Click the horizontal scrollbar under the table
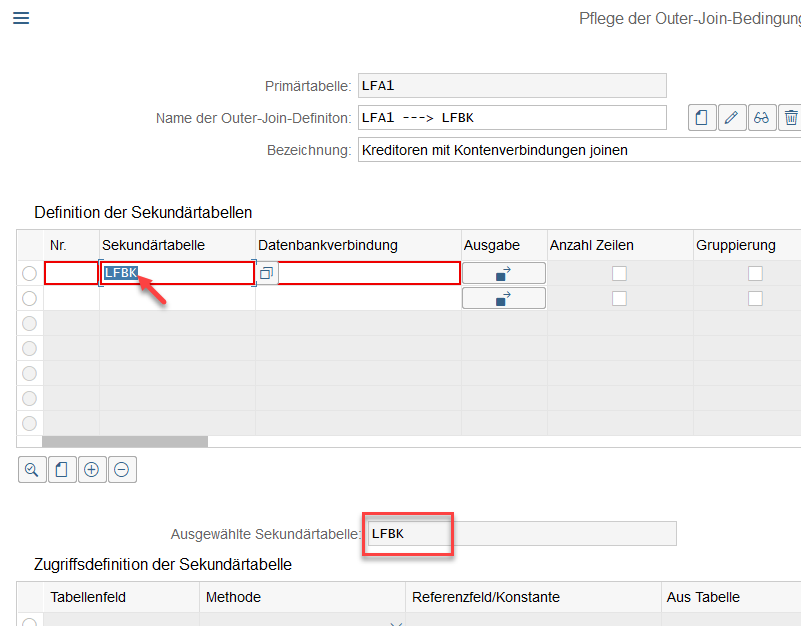The image size is (801, 626). click(125, 441)
